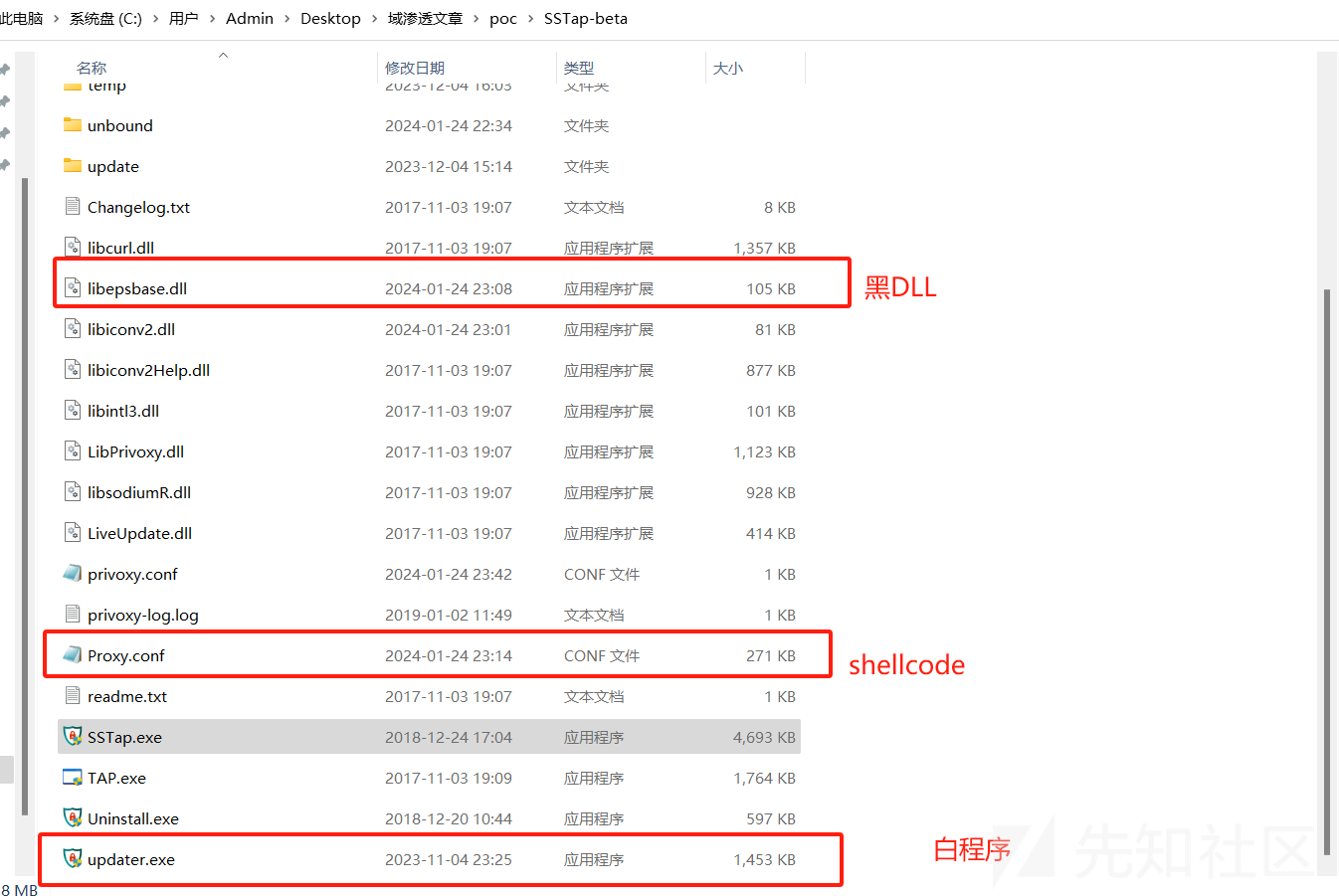Image resolution: width=1339 pixels, height=896 pixels.
Task: Navigate to Admin in breadcrumb
Action: tap(250, 19)
